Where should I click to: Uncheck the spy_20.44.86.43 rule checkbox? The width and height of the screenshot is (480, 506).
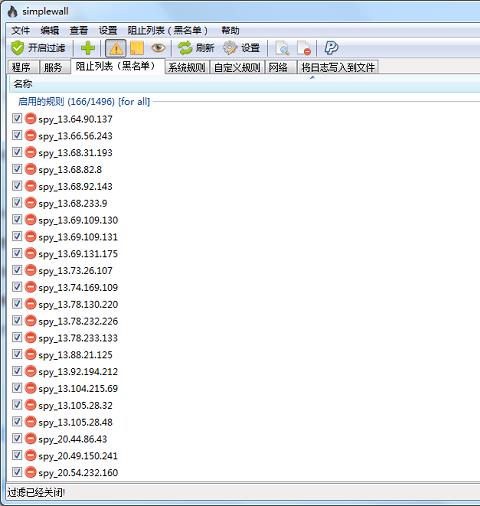click(17, 438)
